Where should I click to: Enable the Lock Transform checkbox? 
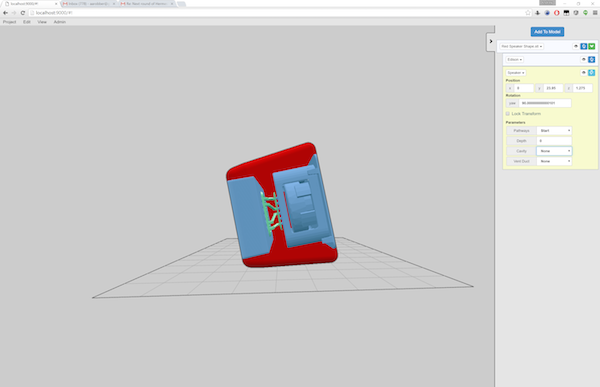(508, 114)
